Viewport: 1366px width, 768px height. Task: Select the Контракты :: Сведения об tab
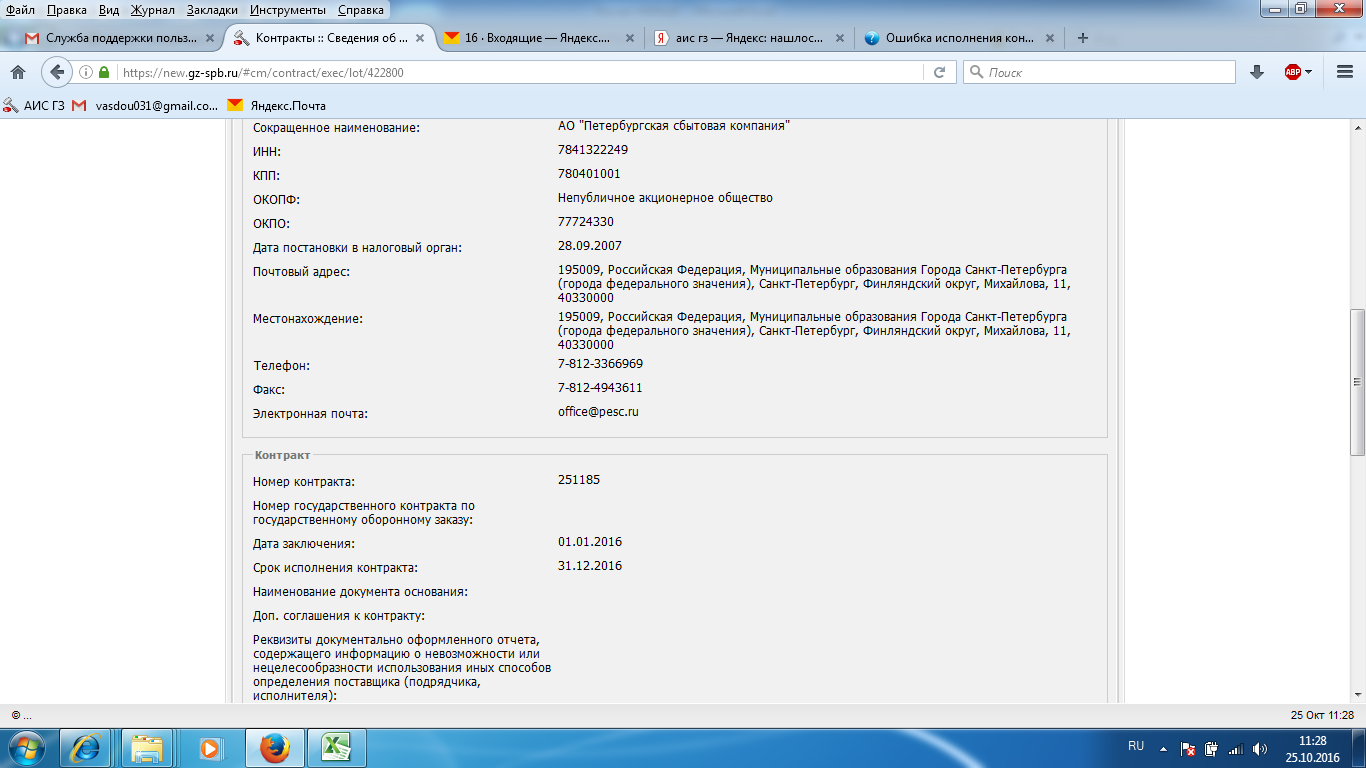(x=330, y=38)
